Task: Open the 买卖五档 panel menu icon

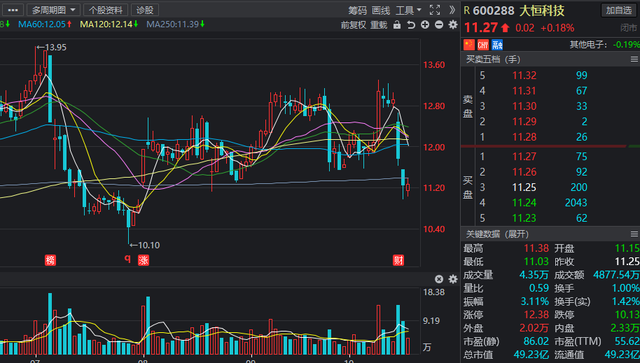Action: click(x=634, y=60)
